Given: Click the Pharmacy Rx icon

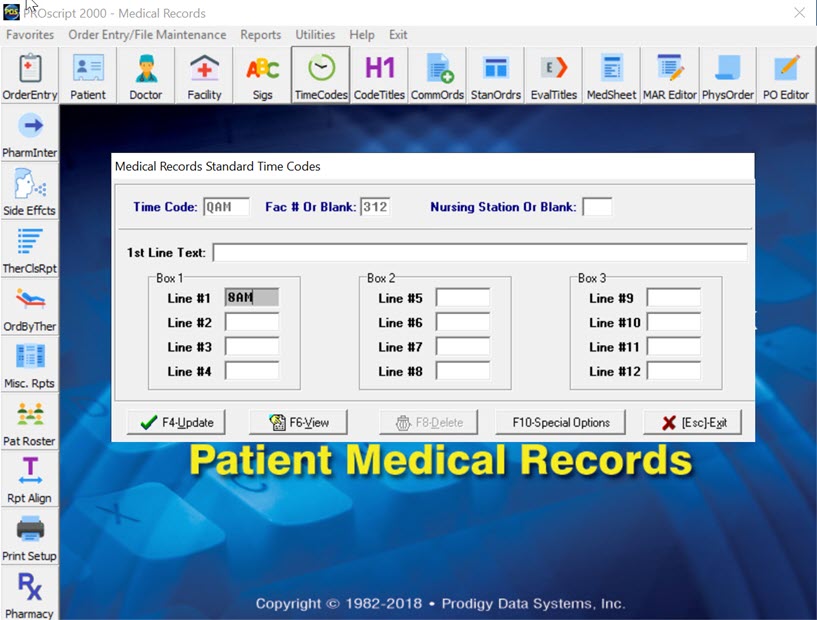Looking at the screenshot, I should point(29,593).
